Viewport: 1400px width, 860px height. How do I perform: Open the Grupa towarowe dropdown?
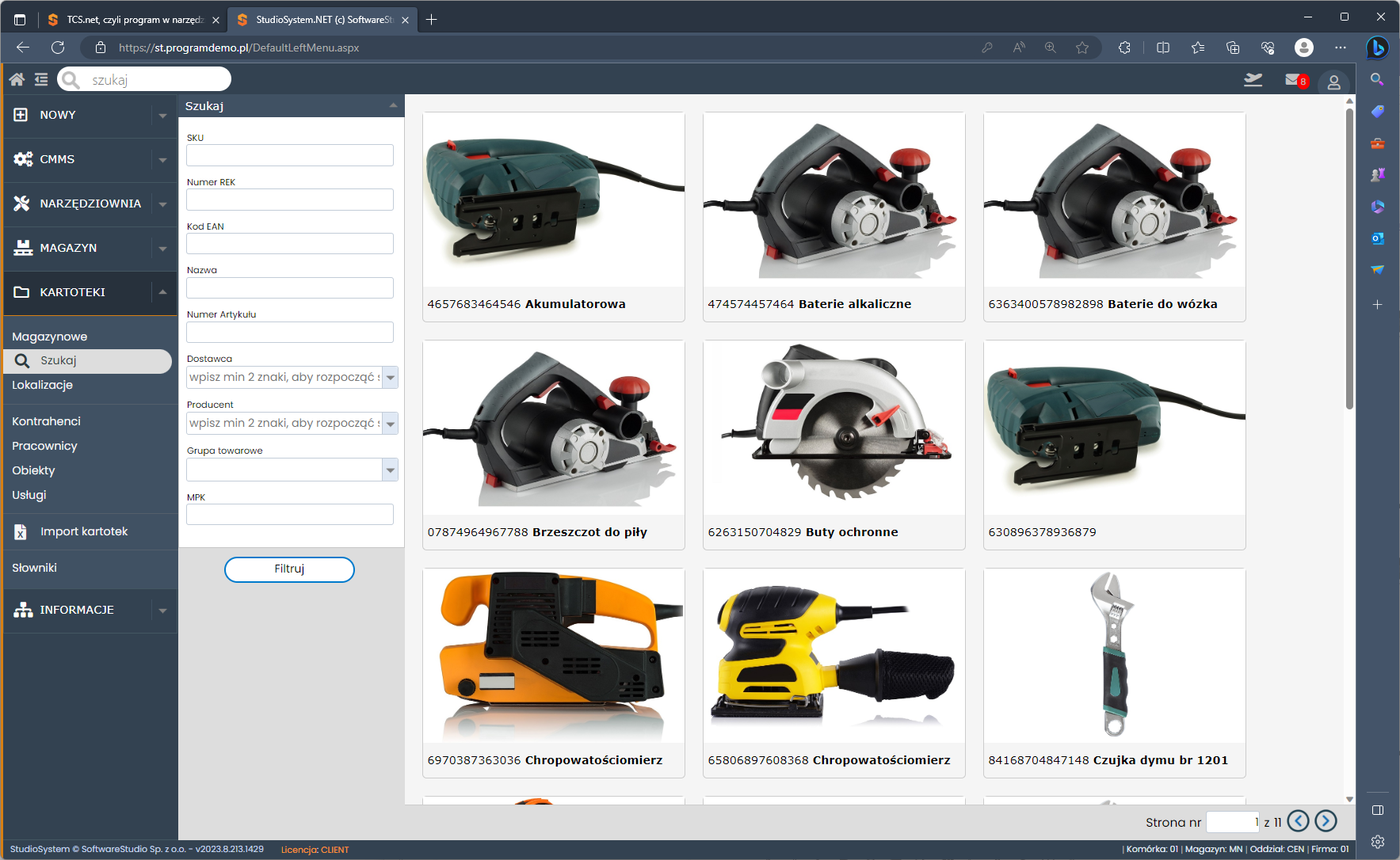[x=390, y=470]
